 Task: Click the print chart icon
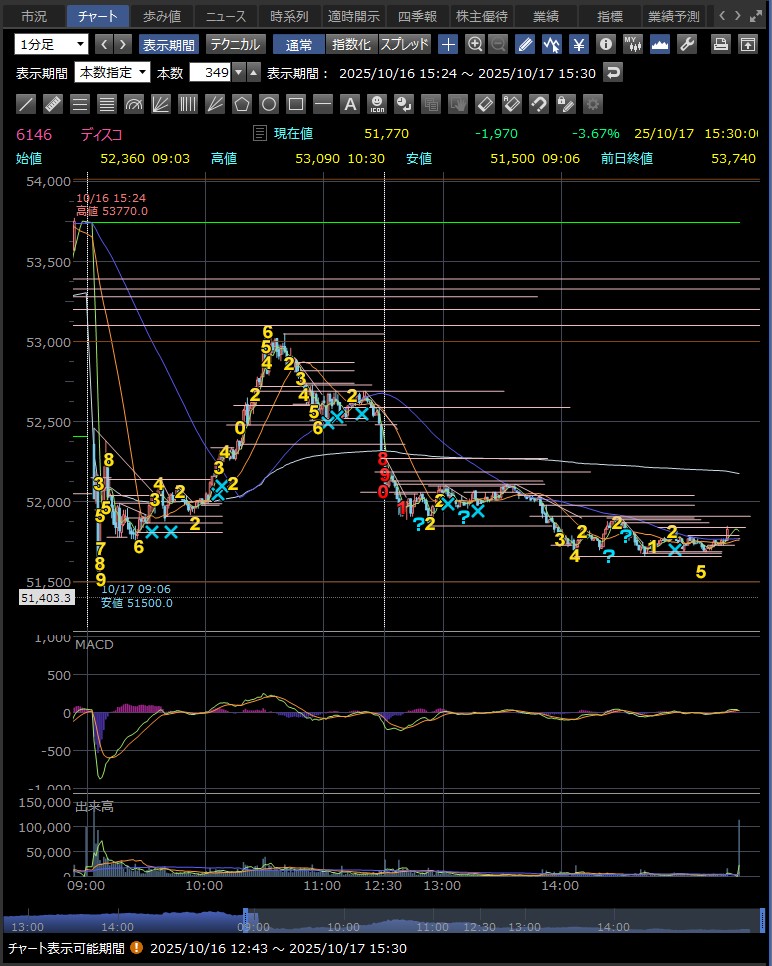pyautogui.click(x=720, y=44)
